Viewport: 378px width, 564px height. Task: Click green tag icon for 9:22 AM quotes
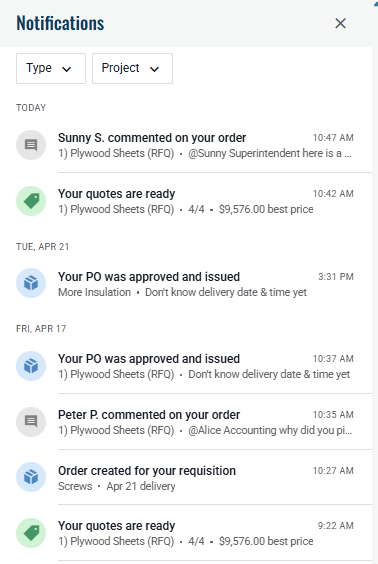(x=31, y=533)
